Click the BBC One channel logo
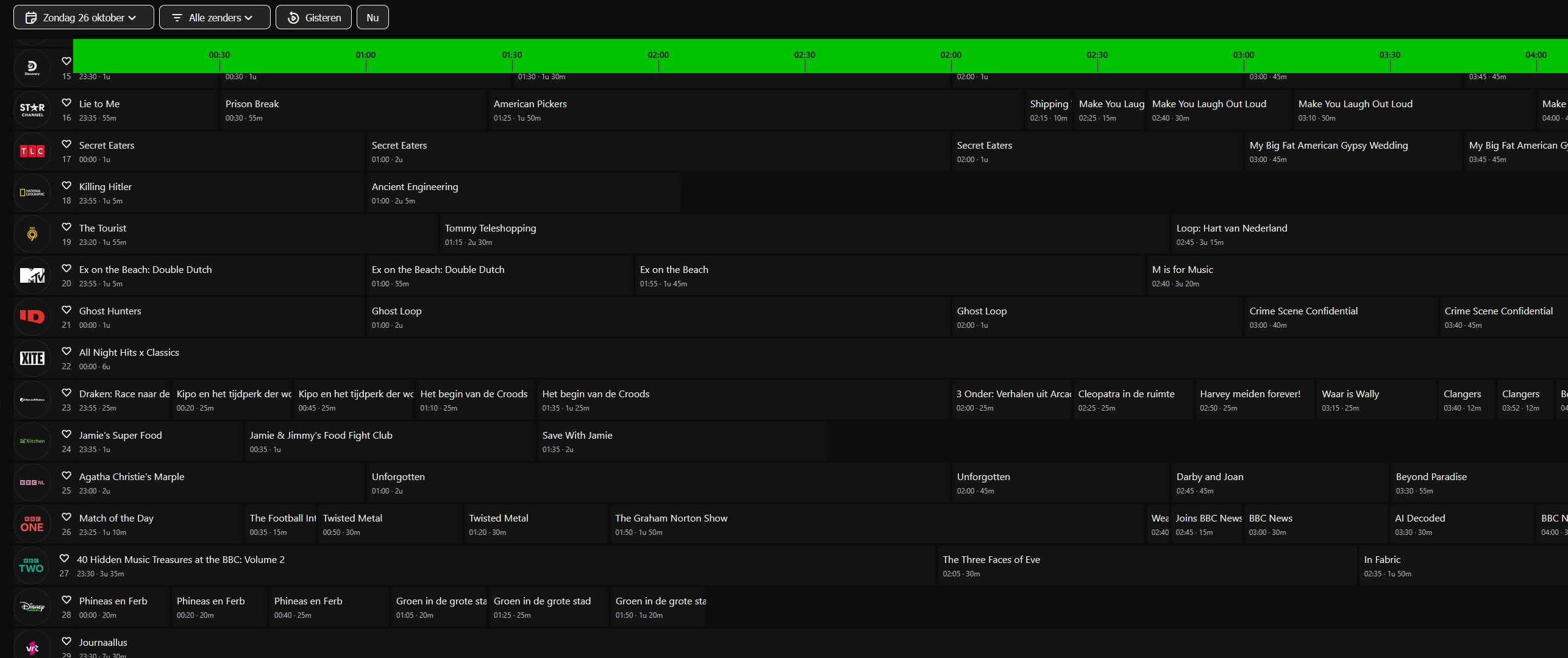Viewport: 1568px width, 658px height. click(x=32, y=524)
